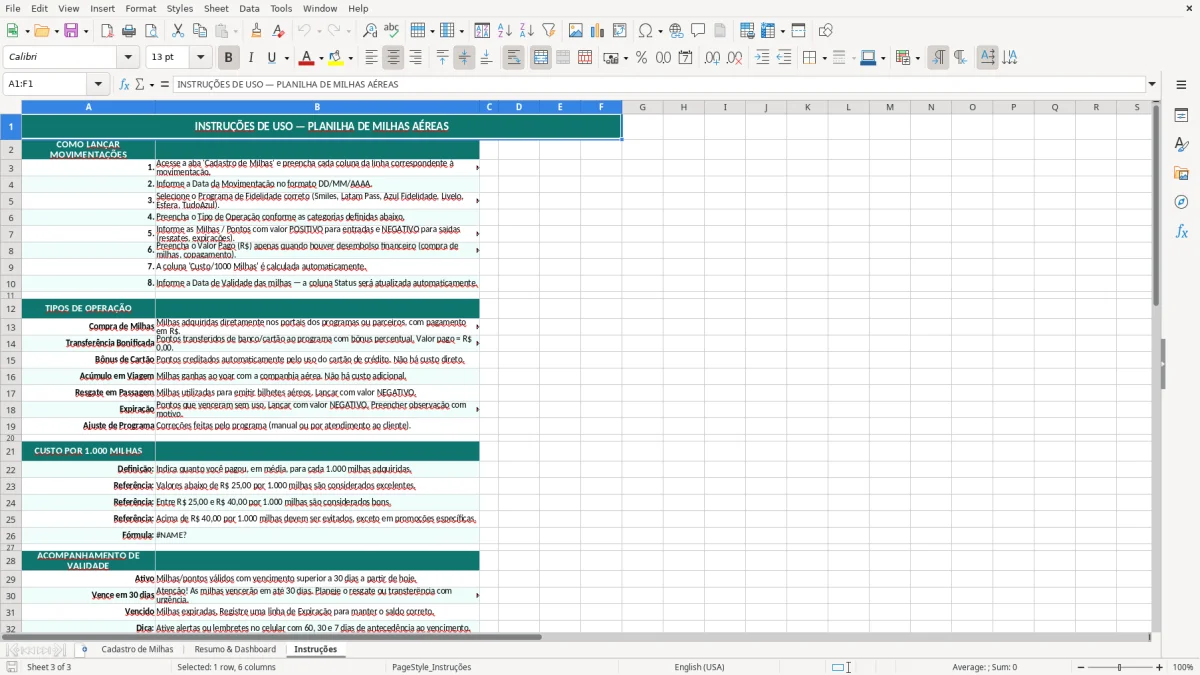The width and height of the screenshot is (1200, 675).
Task: Clear direct formatting icon
Action: (x=279, y=31)
